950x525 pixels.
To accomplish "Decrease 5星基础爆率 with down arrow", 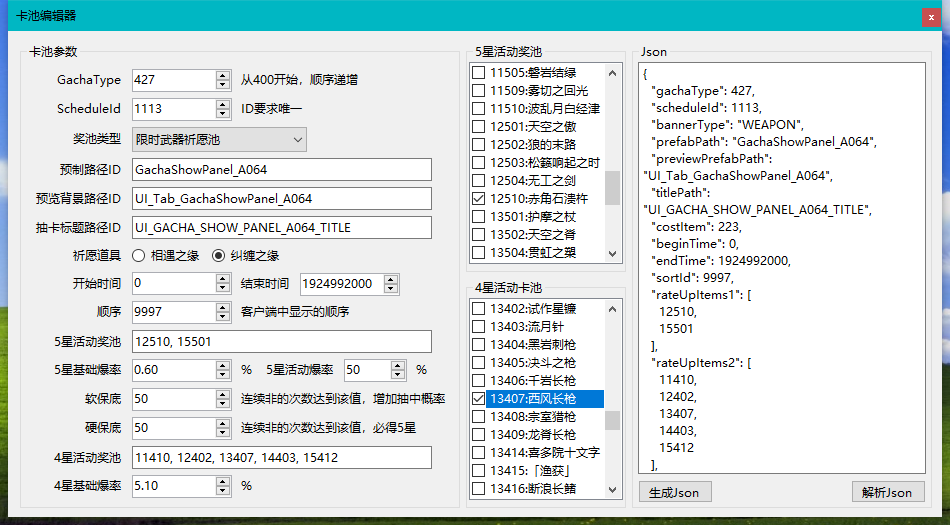I will (222, 375).
